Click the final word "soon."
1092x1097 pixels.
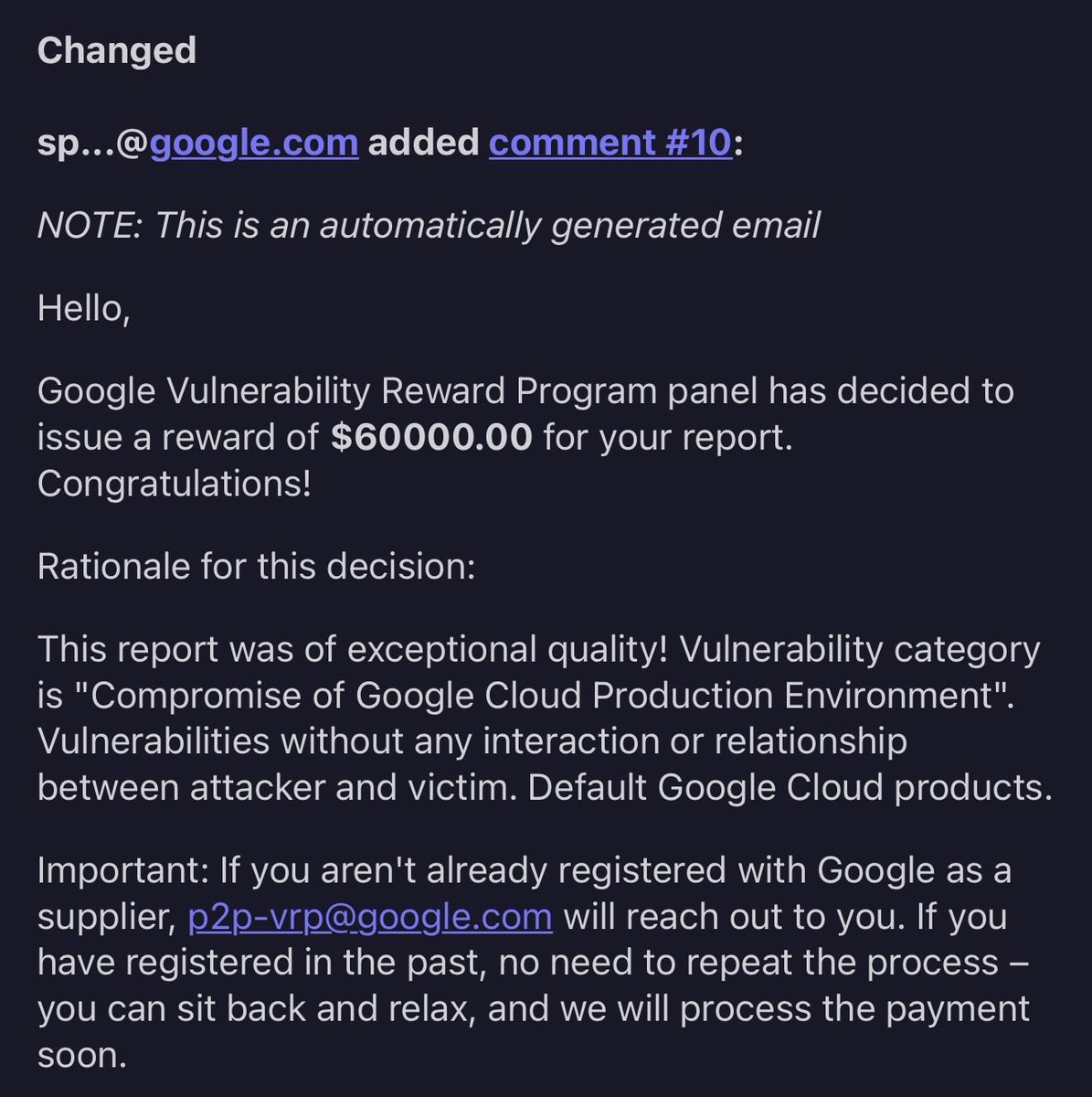pyautogui.click(x=82, y=1056)
